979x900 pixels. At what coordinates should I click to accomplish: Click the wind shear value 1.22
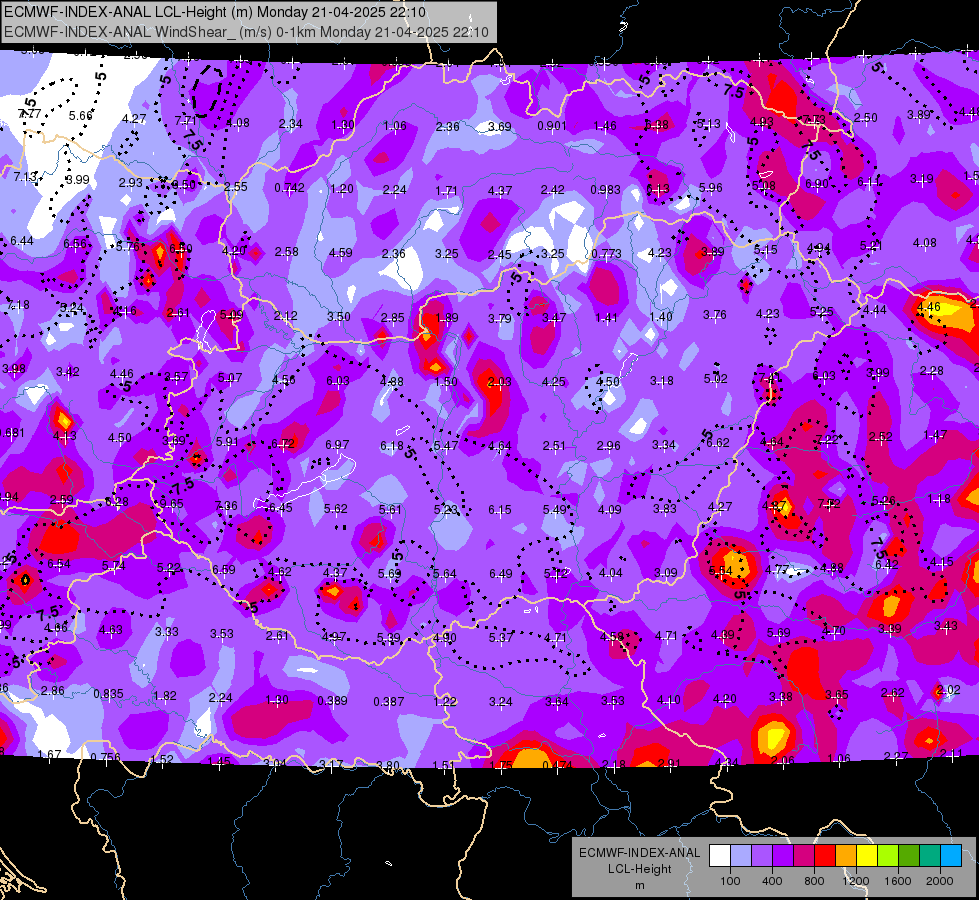click(445, 702)
